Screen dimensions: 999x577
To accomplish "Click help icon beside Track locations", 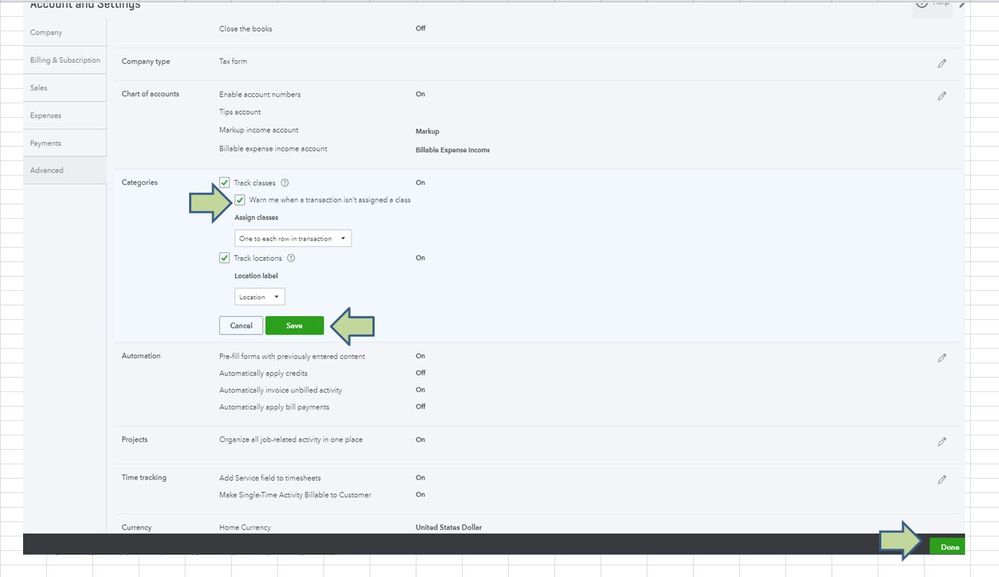I will coord(291,258).
